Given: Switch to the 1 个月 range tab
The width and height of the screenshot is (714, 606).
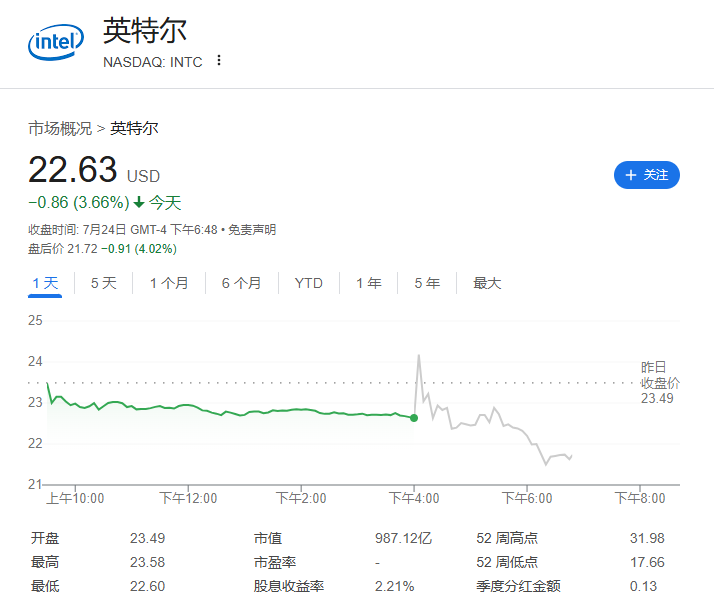Looking at the screenshot, I should click(169, 283).
